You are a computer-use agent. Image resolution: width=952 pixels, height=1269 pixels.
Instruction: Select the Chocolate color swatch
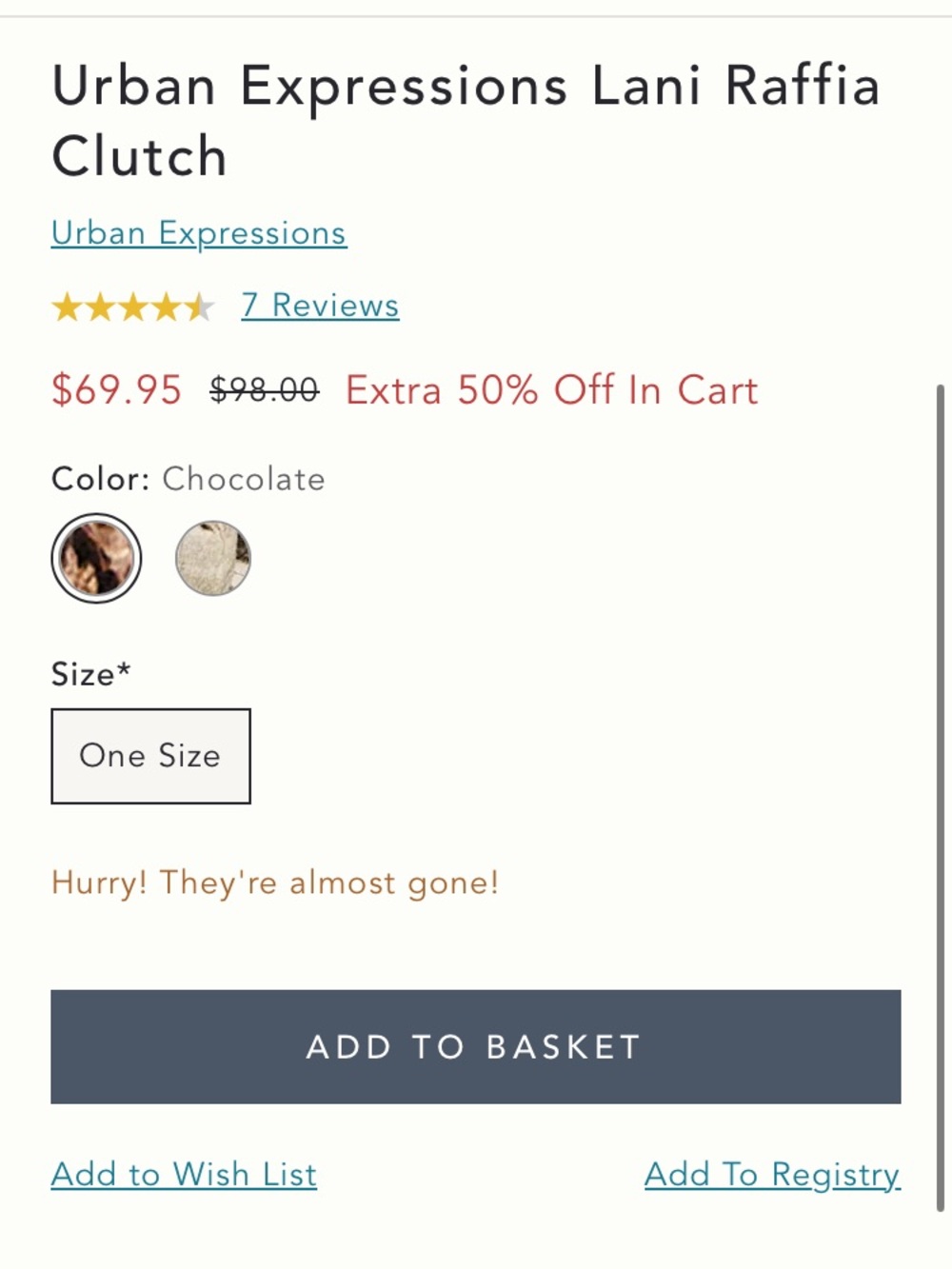pyautogui.click(x=96, y=558)
